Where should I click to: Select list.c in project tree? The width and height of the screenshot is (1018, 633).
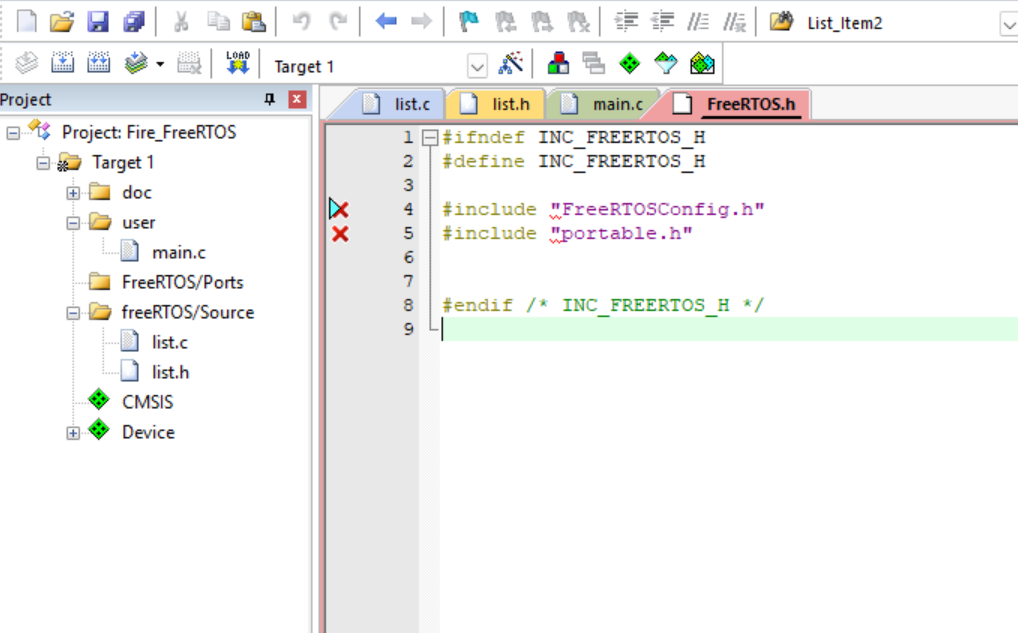tap(169, 342)
